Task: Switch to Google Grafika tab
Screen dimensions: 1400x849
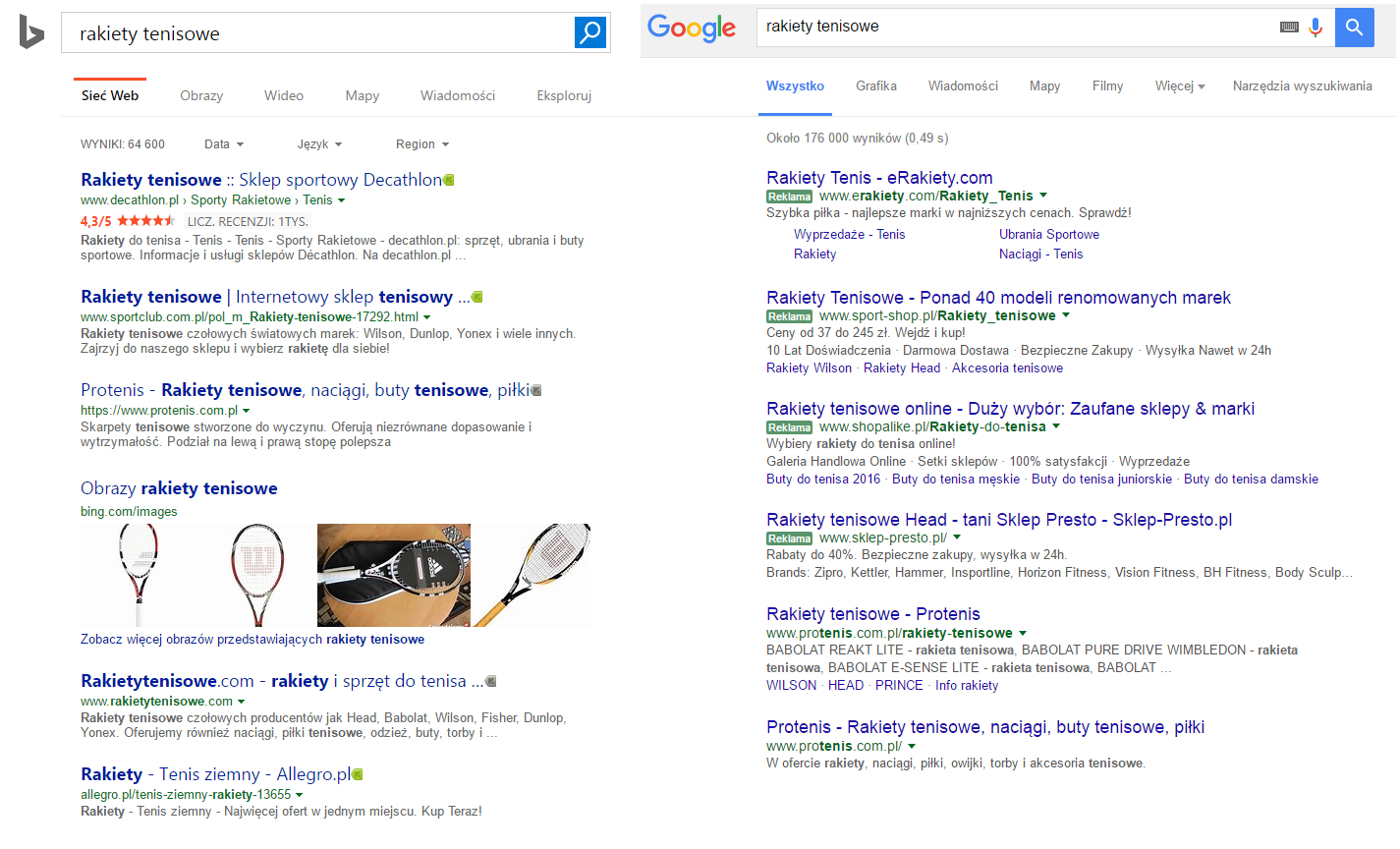Action: point(875,86)
